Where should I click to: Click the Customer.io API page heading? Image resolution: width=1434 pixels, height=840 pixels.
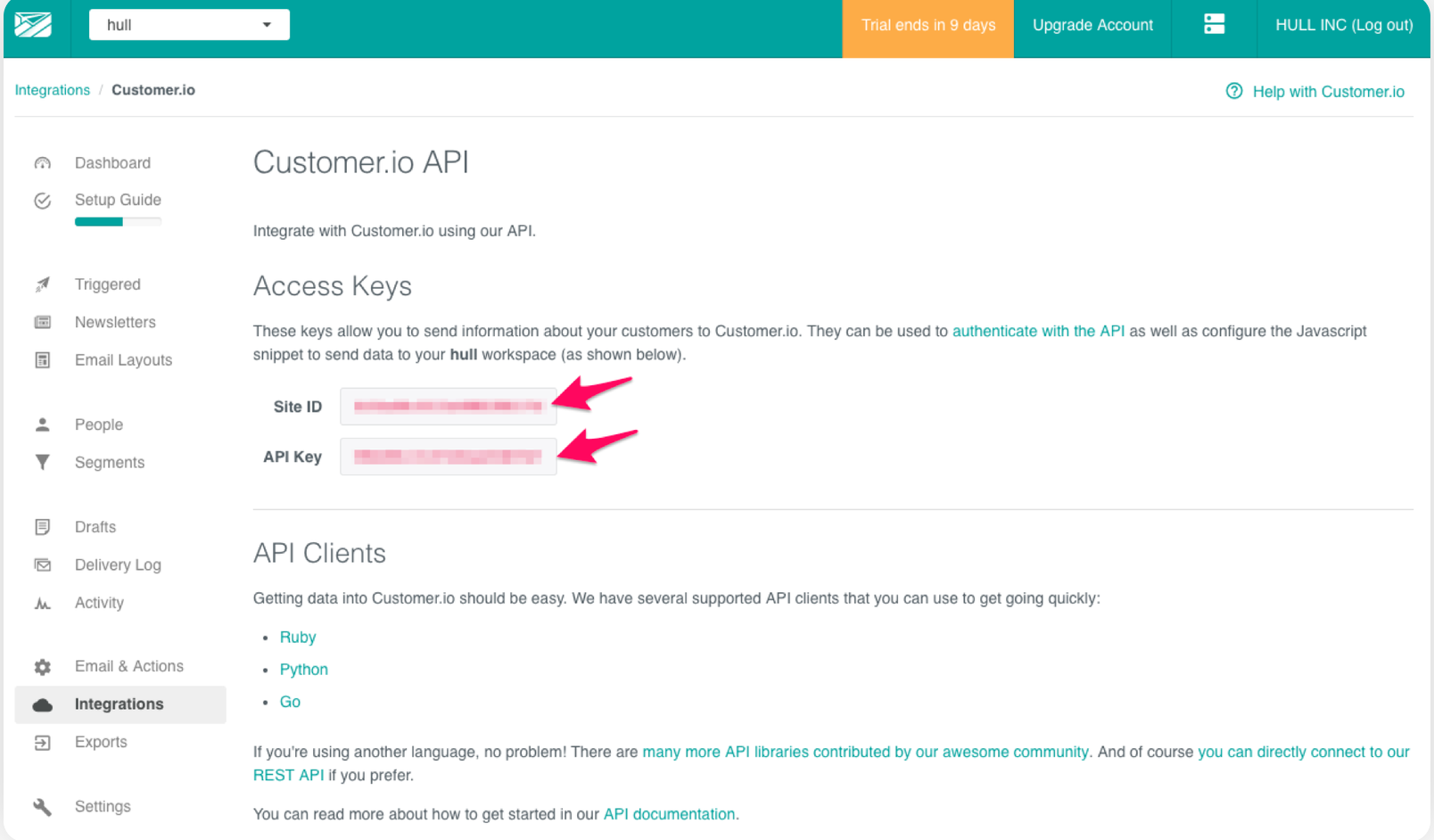point(361,162)
